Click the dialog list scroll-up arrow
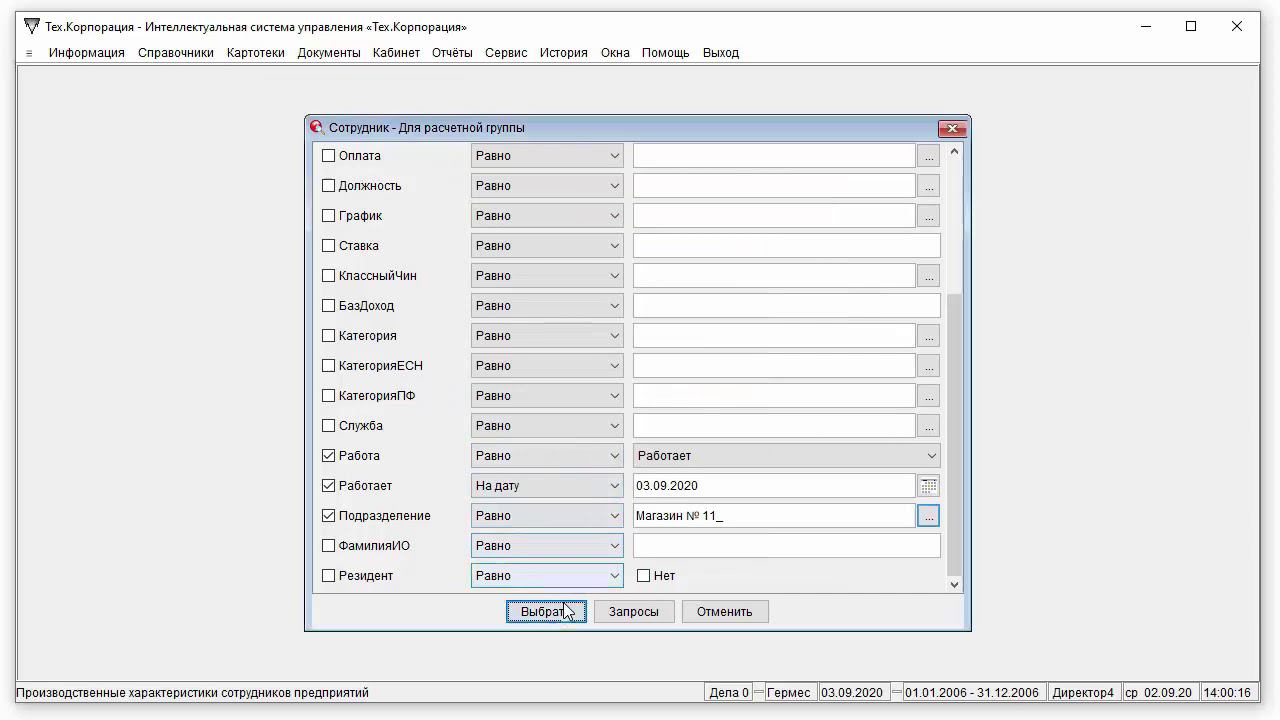 tap(954, 152)
